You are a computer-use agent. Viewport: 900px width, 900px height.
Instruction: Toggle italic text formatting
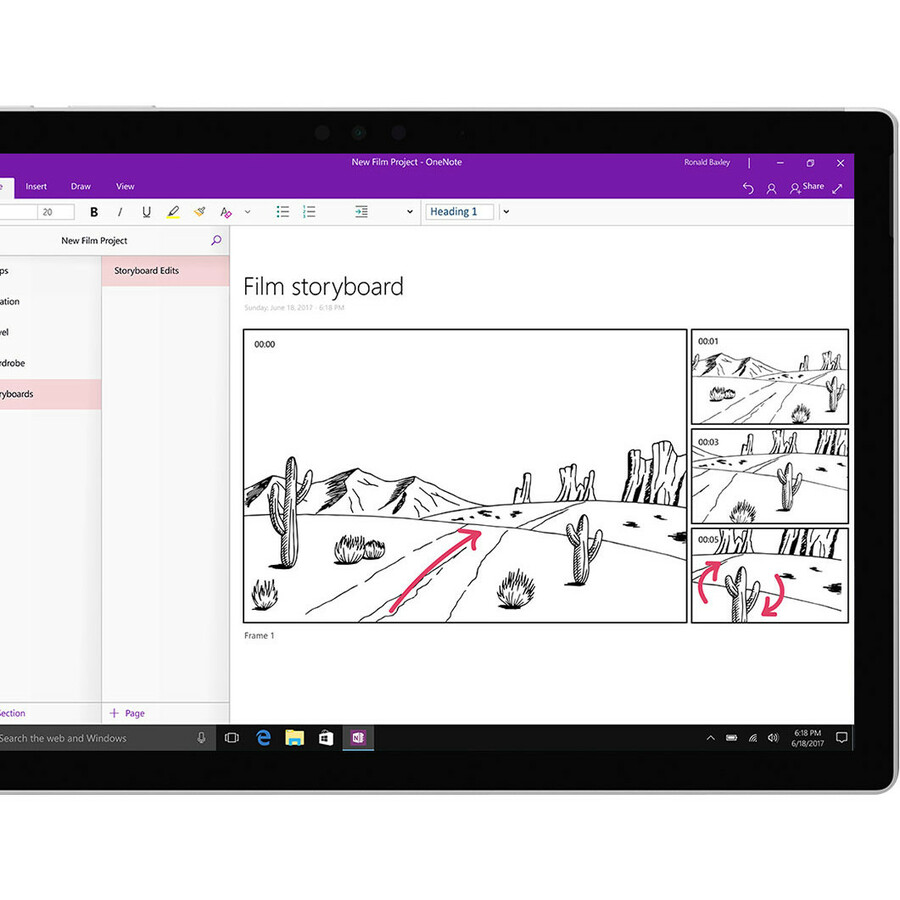(120, 212)
